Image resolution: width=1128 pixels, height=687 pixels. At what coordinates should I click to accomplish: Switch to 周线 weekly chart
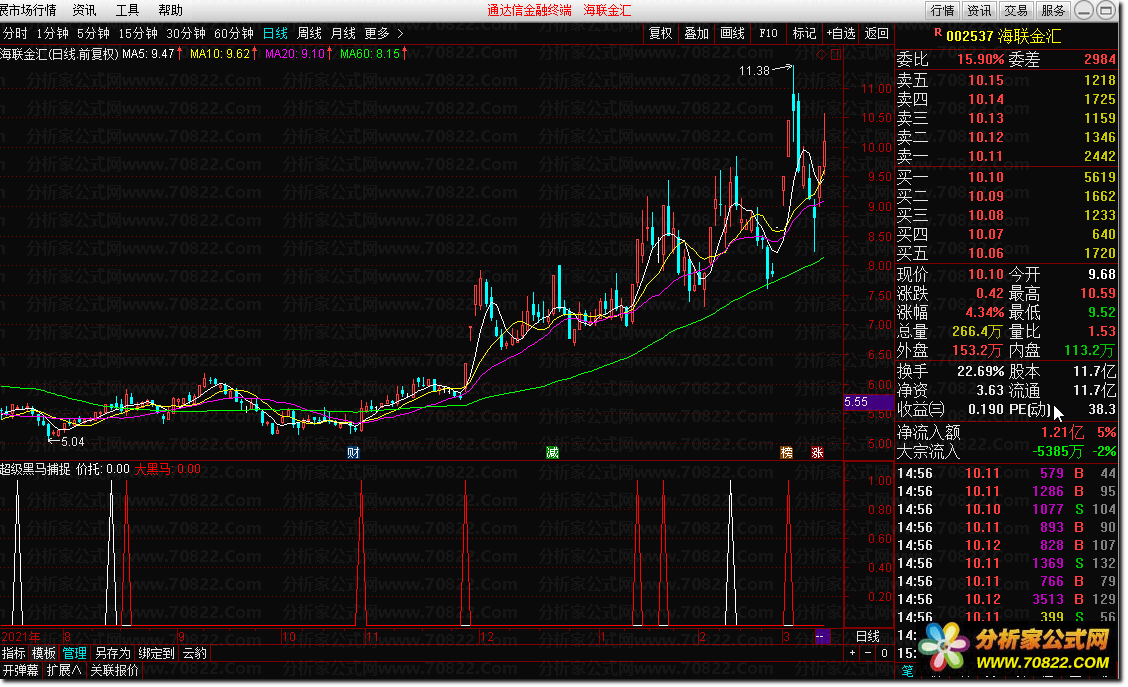[x=309, y=33]
